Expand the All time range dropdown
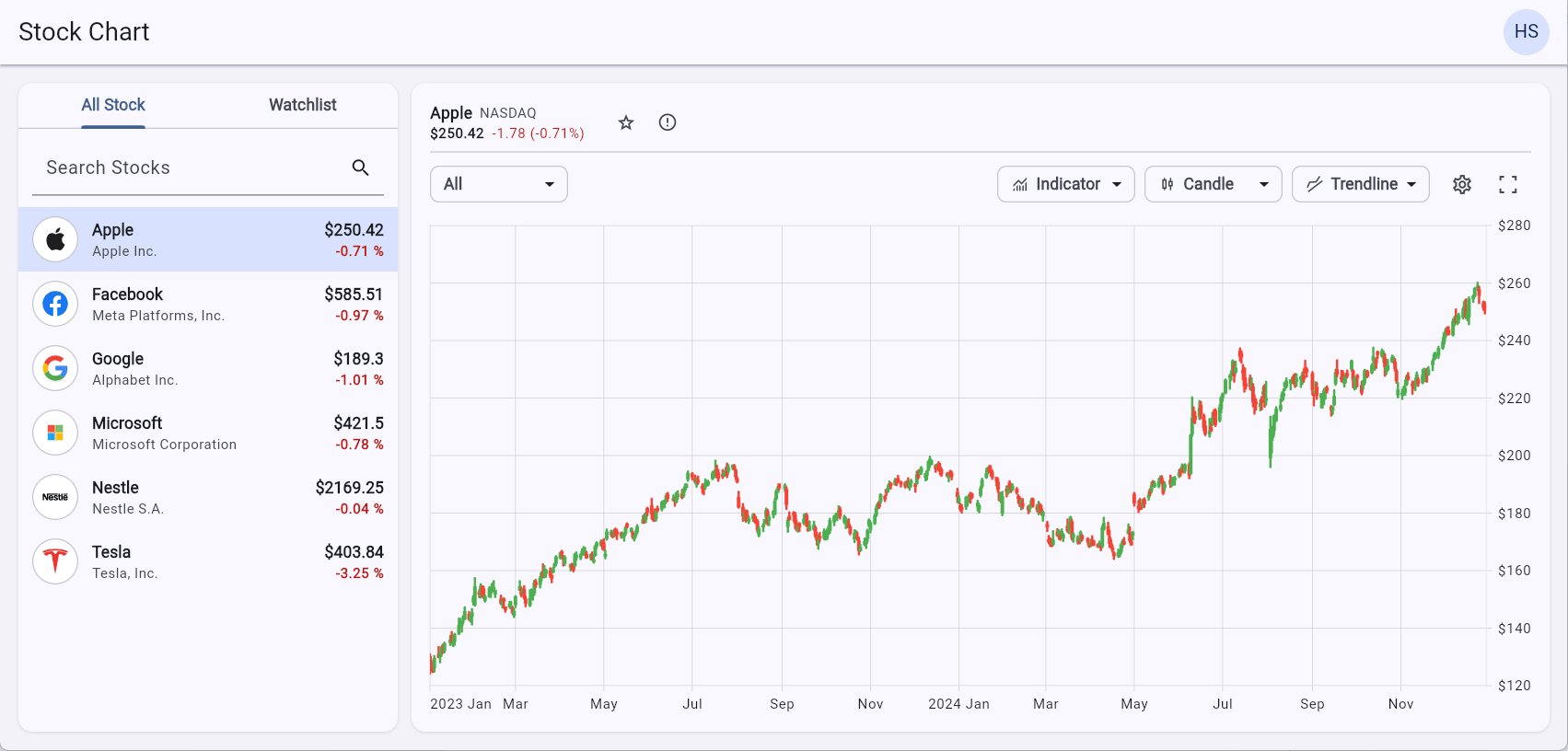 pos(498,184)
